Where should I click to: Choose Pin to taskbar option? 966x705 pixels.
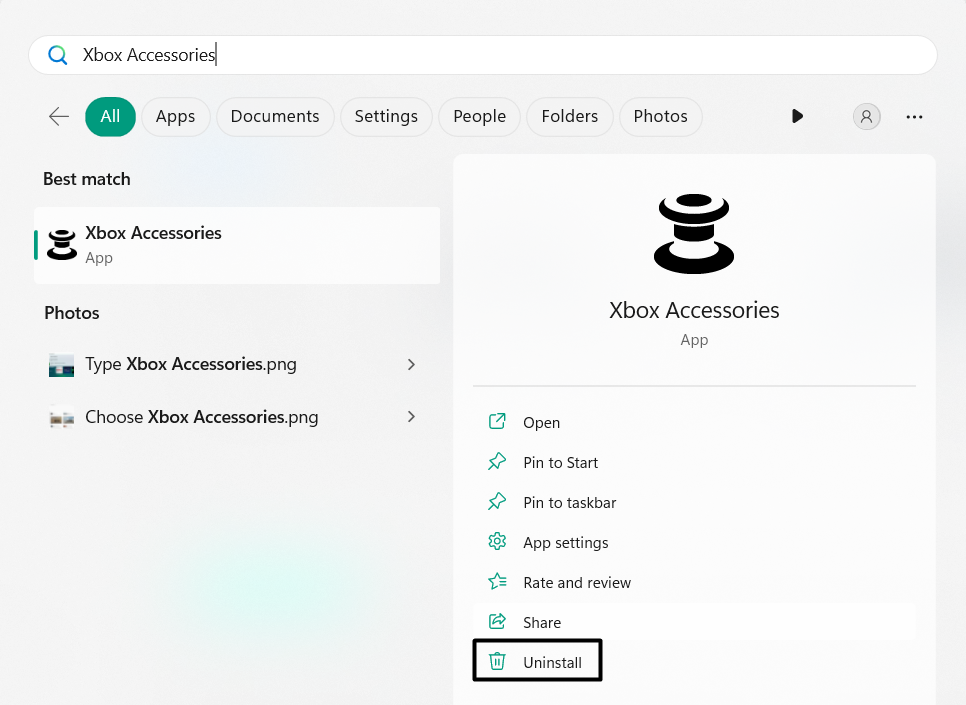pos(569,503)
